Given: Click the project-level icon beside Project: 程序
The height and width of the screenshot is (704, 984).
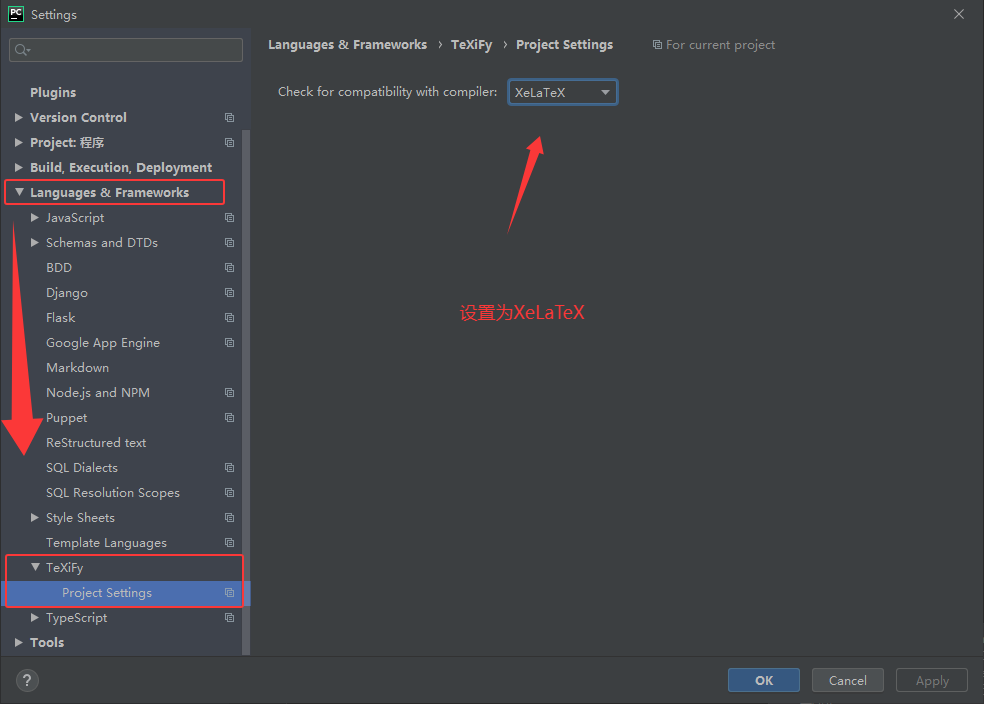Looking at the screenshot, I should (230, 142).
